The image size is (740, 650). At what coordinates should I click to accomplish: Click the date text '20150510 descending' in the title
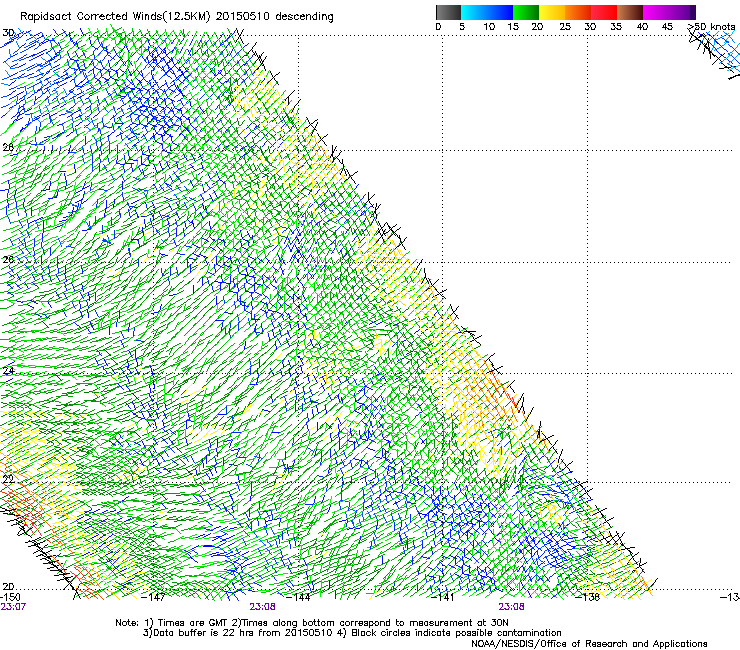[275, 17]
